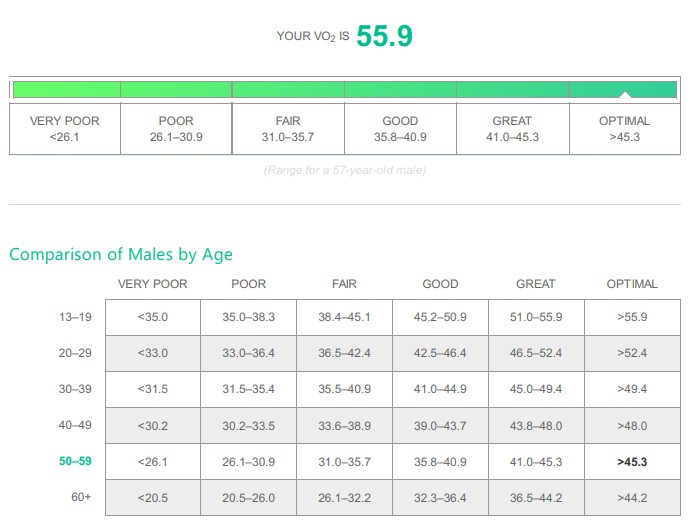Viewport: 692px width, 529px height.
Task: Select the VERY POOR <26.1 scale box
Action: coord(65,129)
